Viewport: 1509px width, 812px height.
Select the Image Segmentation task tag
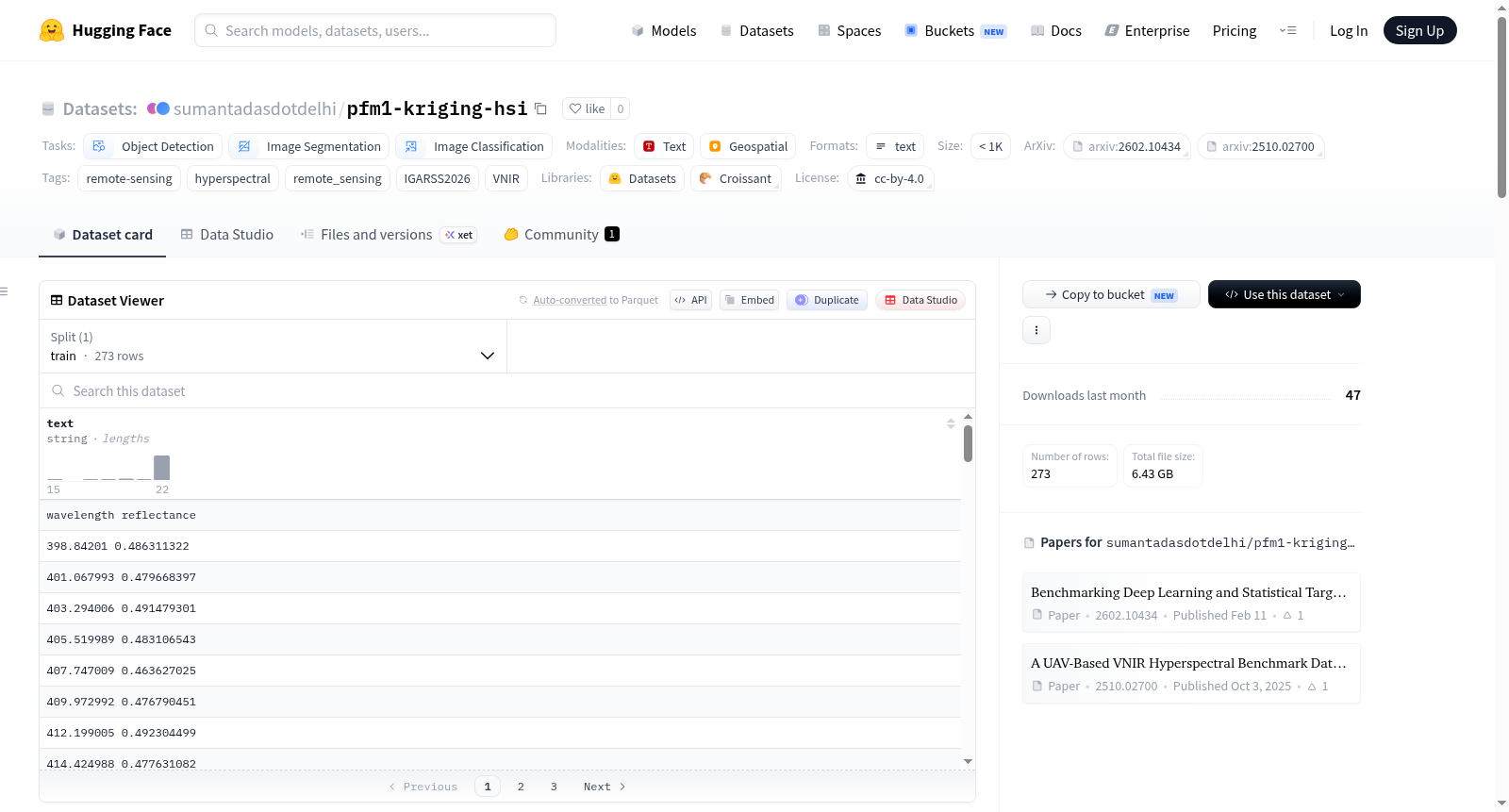308,146
